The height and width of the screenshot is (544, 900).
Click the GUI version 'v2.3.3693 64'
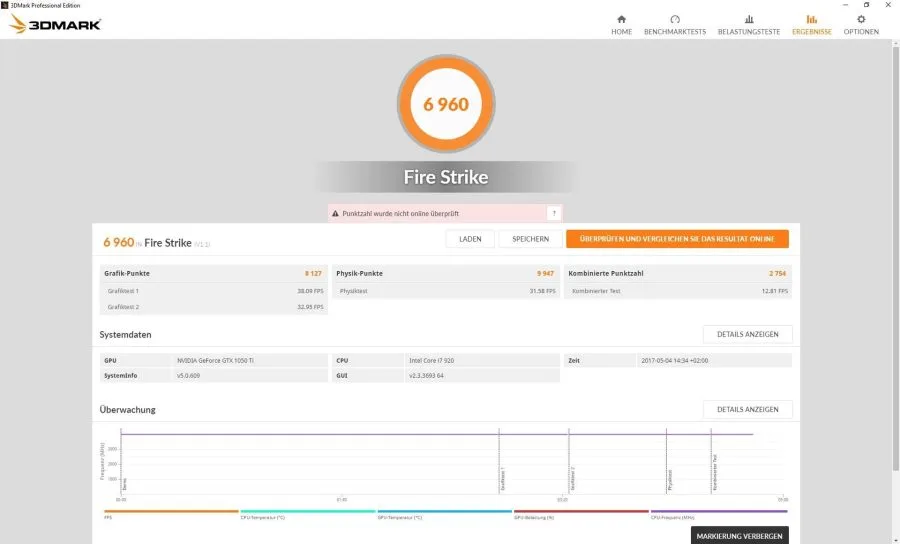(426, 375)
